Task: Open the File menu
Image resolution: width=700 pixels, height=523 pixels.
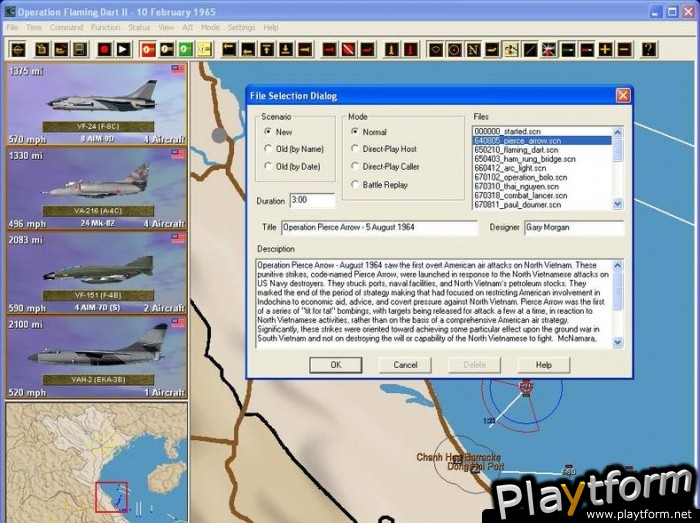Action: click(12, 27)
